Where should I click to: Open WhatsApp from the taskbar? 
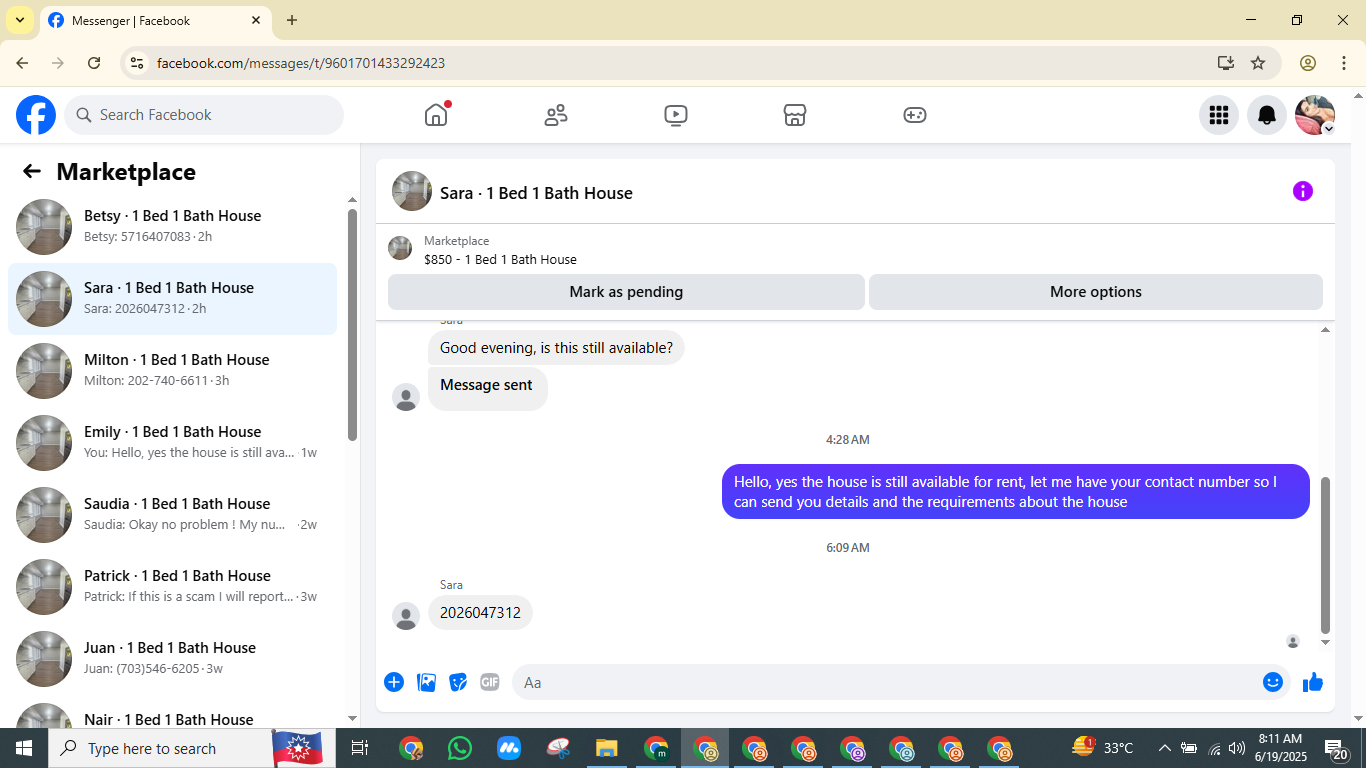(x=460, y=748)
